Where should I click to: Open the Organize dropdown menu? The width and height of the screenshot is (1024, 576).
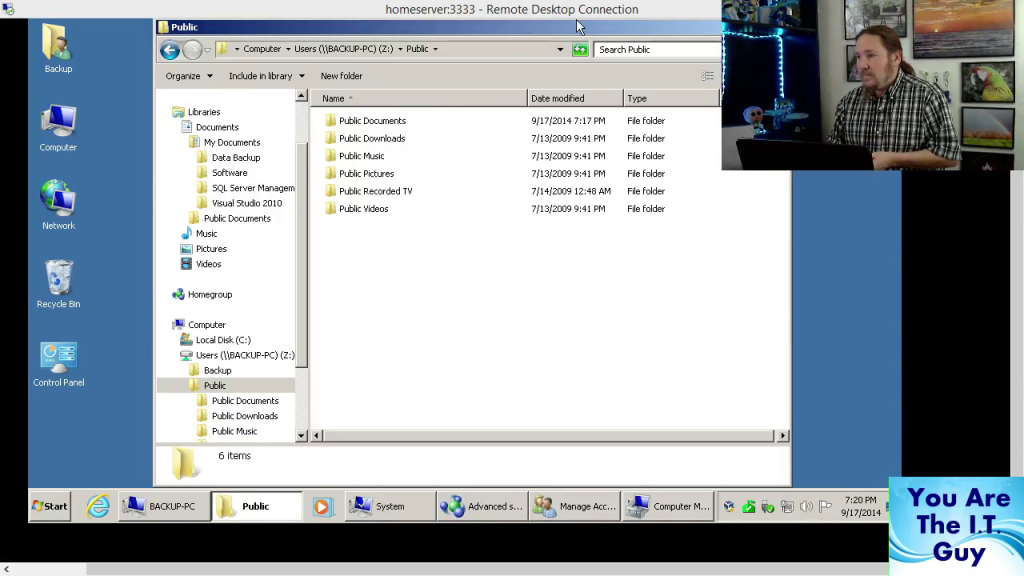pyautogui.click(x=189, y=76)
